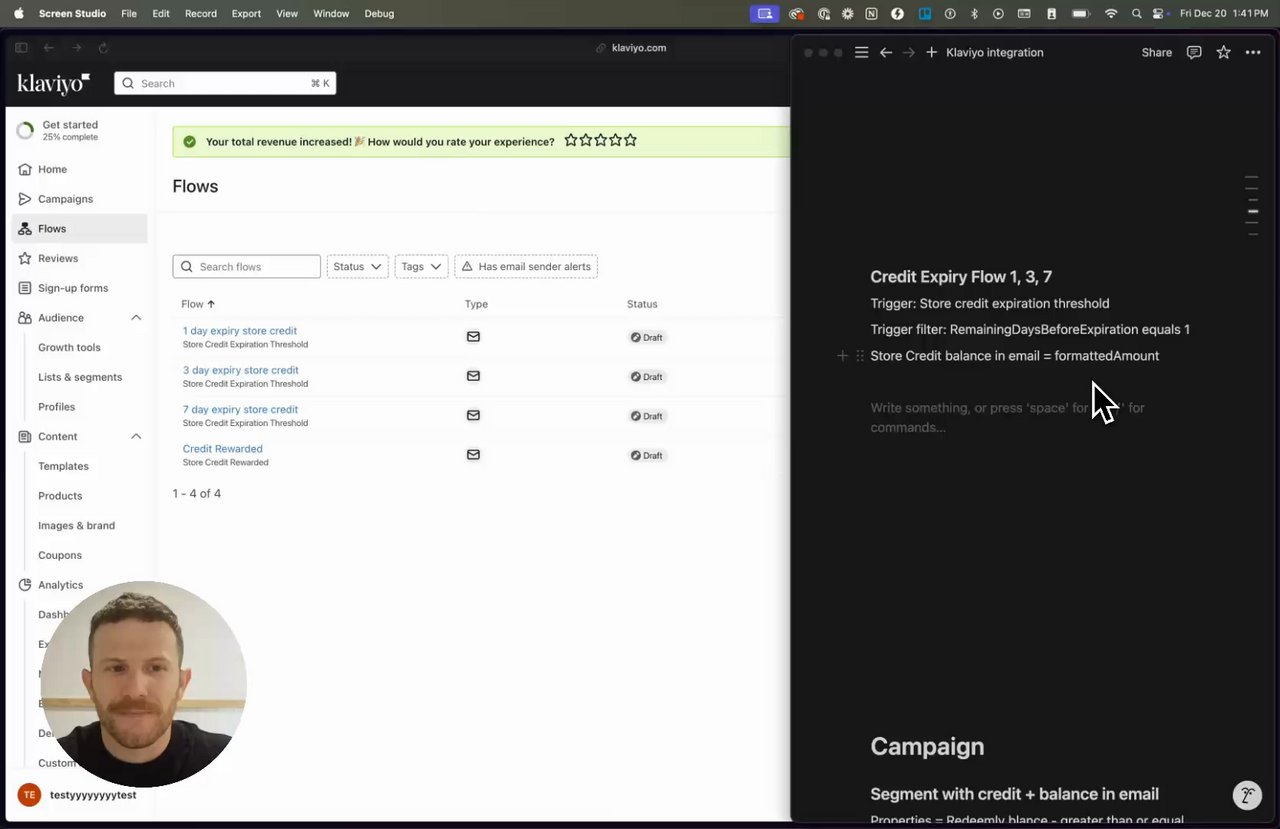
Task: Click the Wi-Fi icon in the menu bar
Action: 1111,14
